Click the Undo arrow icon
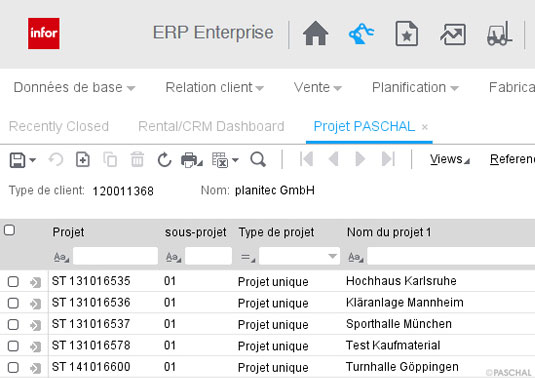Screen dimensions: 535x378 pyautogui.click(x=56, y=159)
